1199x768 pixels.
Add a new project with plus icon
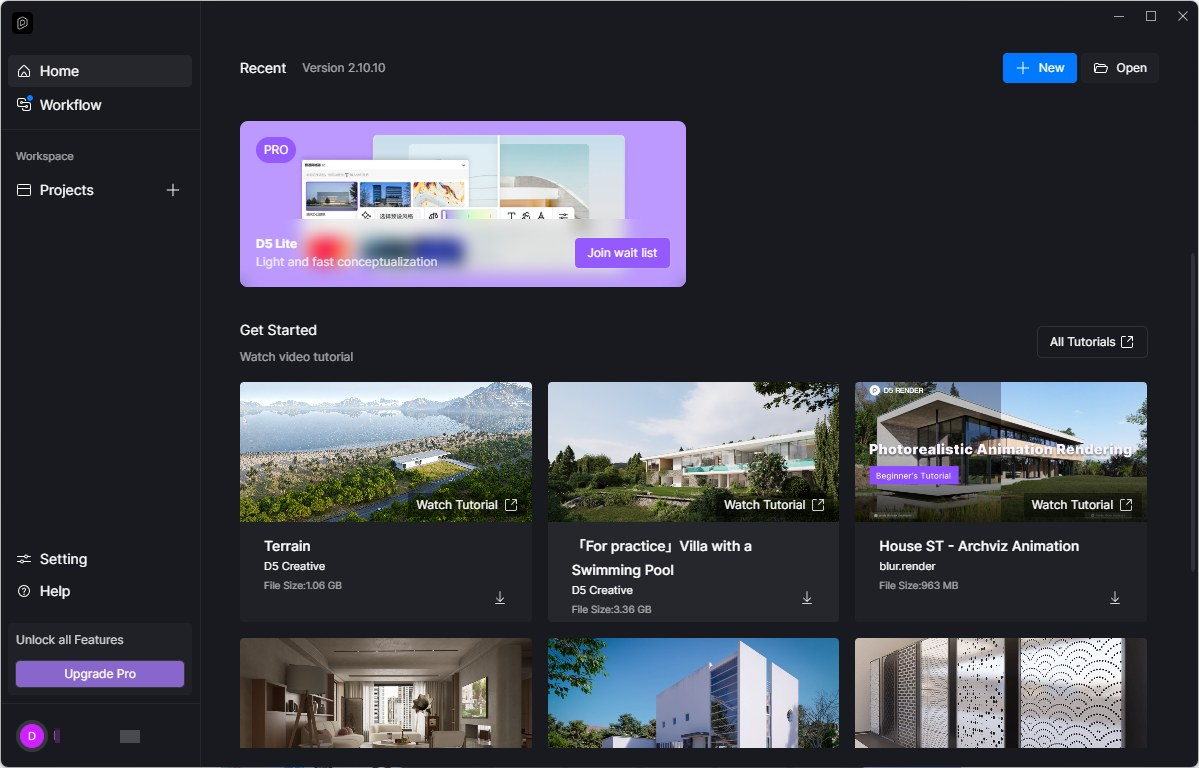pos(173,190)
